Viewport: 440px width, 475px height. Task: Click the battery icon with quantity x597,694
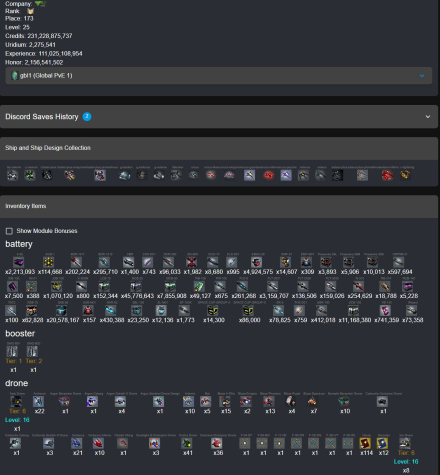(x=399, y=262)
